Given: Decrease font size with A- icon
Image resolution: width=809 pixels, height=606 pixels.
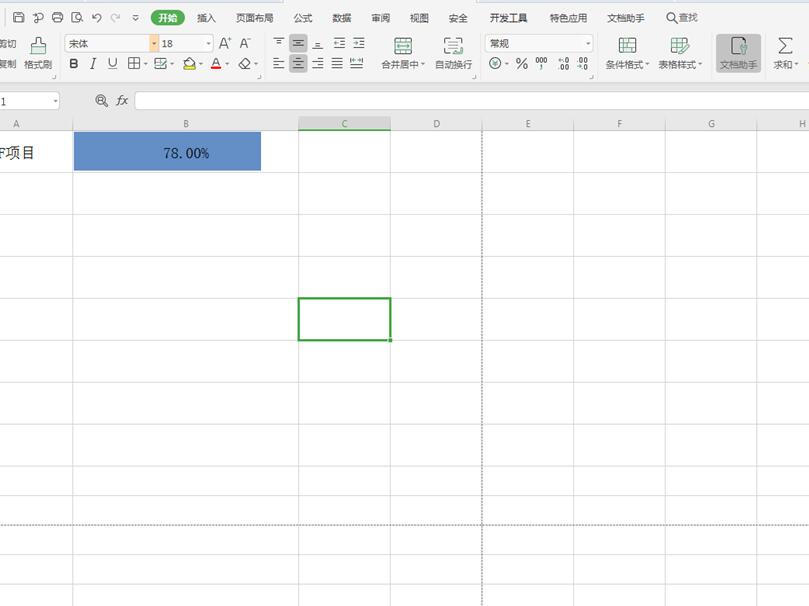Looking at the screenshot, I should [x=245, y=43].
